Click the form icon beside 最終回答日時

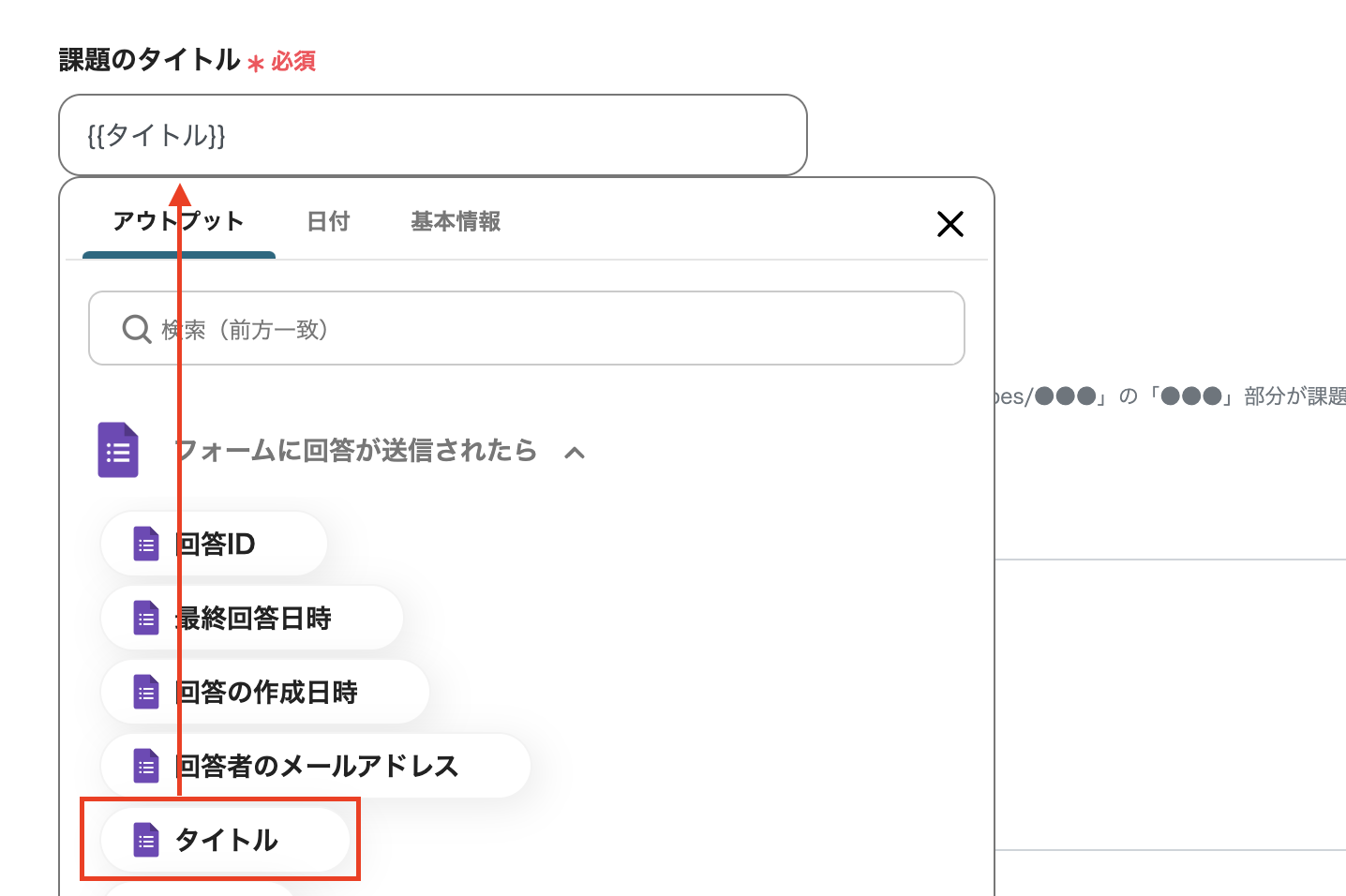tap(146, 619)
